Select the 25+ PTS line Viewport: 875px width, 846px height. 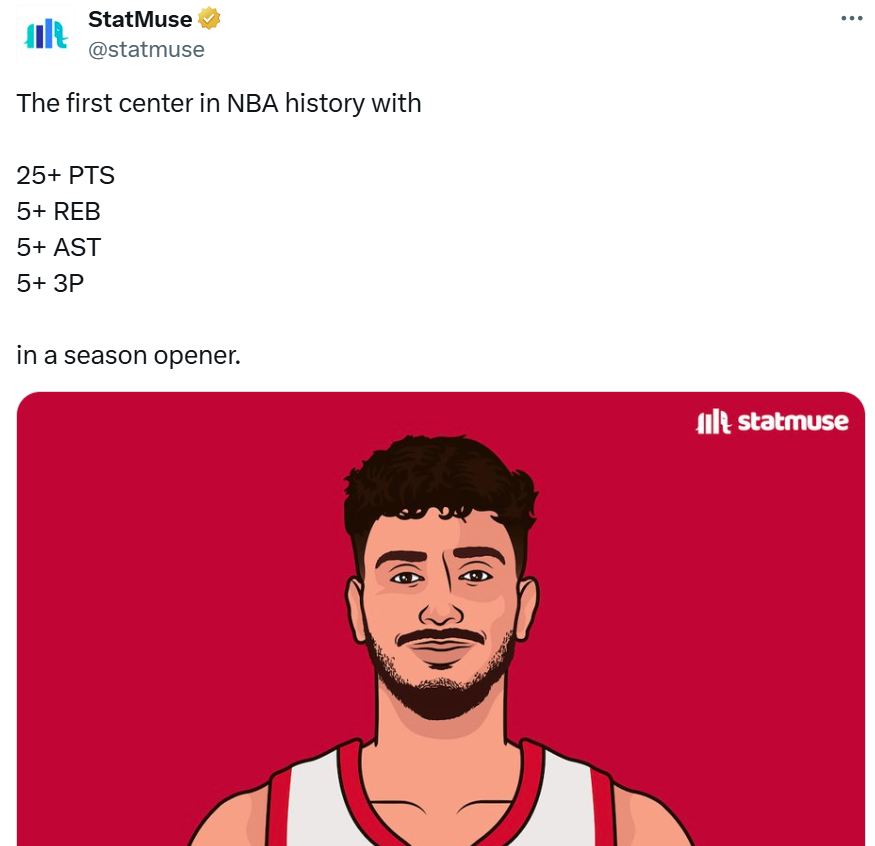click(x=65, y=175)
